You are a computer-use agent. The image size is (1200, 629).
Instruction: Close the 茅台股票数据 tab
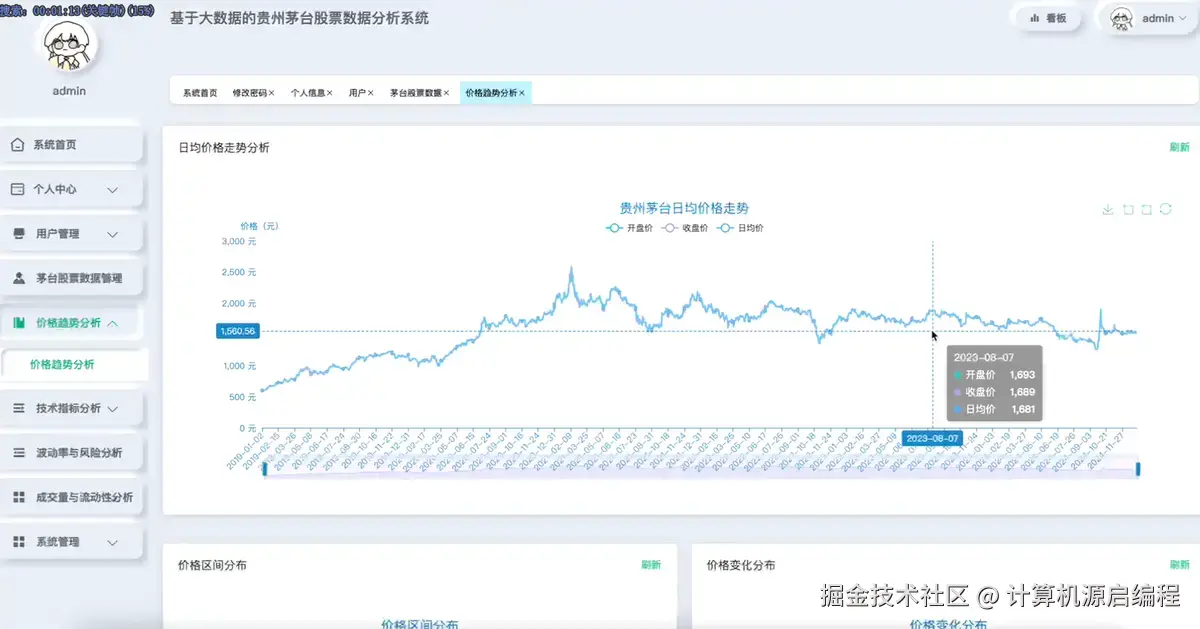coord(446,93)
